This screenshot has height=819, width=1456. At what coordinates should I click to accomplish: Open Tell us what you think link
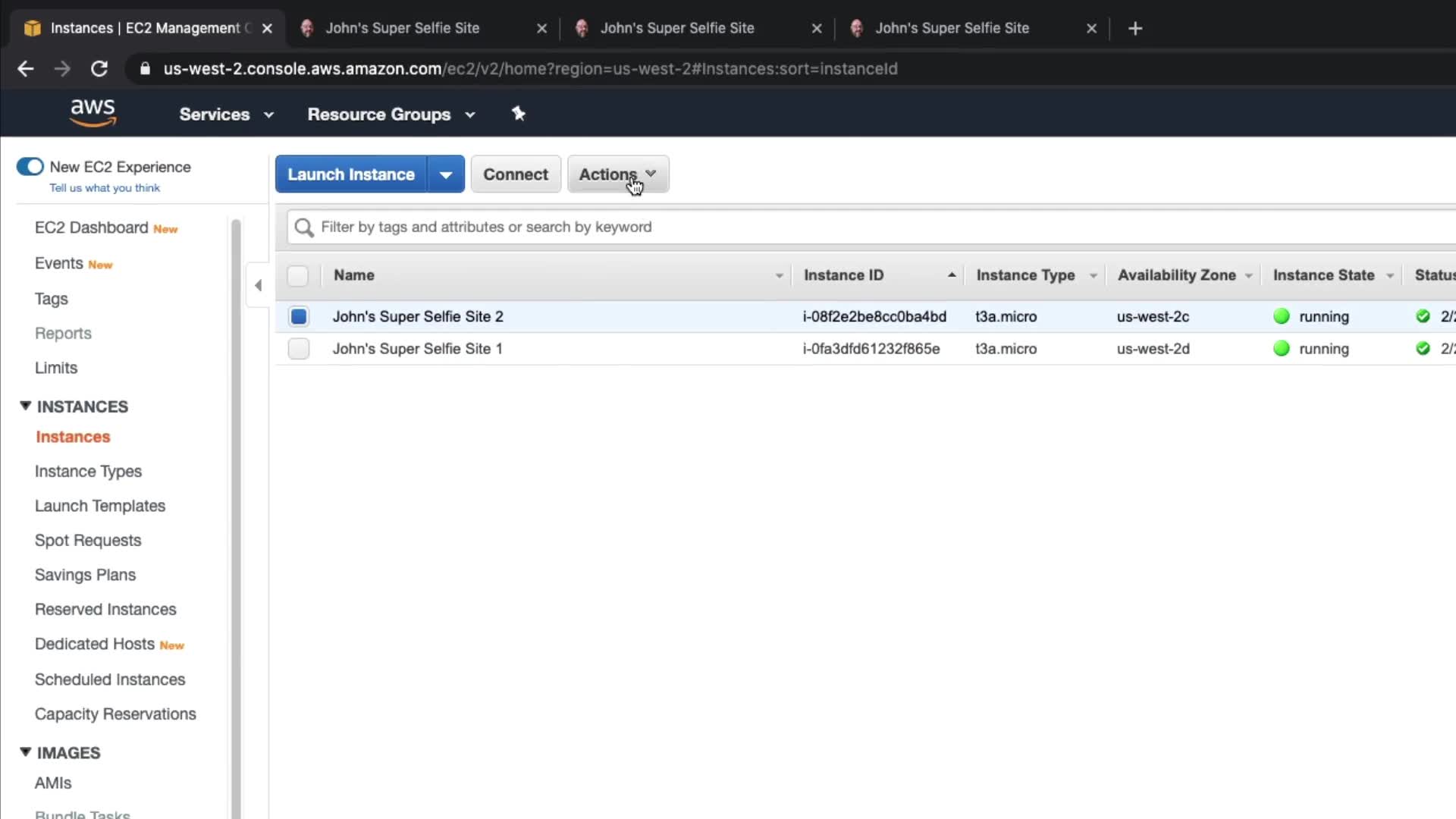click(105, 188)
